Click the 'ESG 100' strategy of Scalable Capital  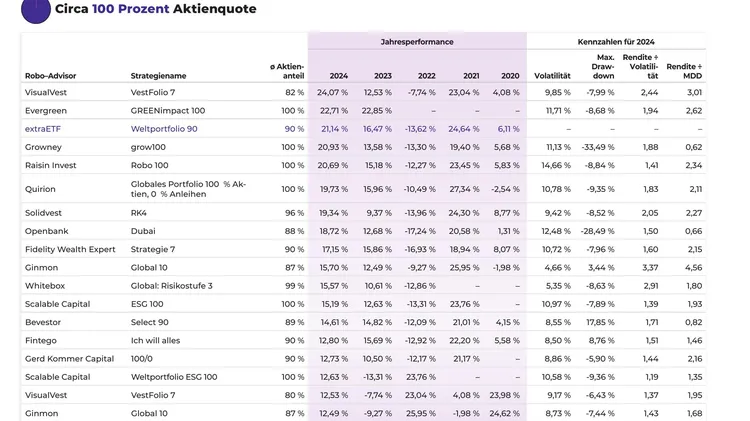[x=147, y=304]
